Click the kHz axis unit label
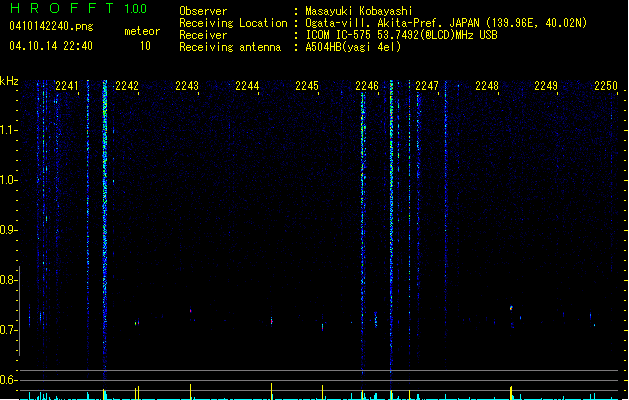The height and width of the screenshot is (400, 629). click(9, 81)
